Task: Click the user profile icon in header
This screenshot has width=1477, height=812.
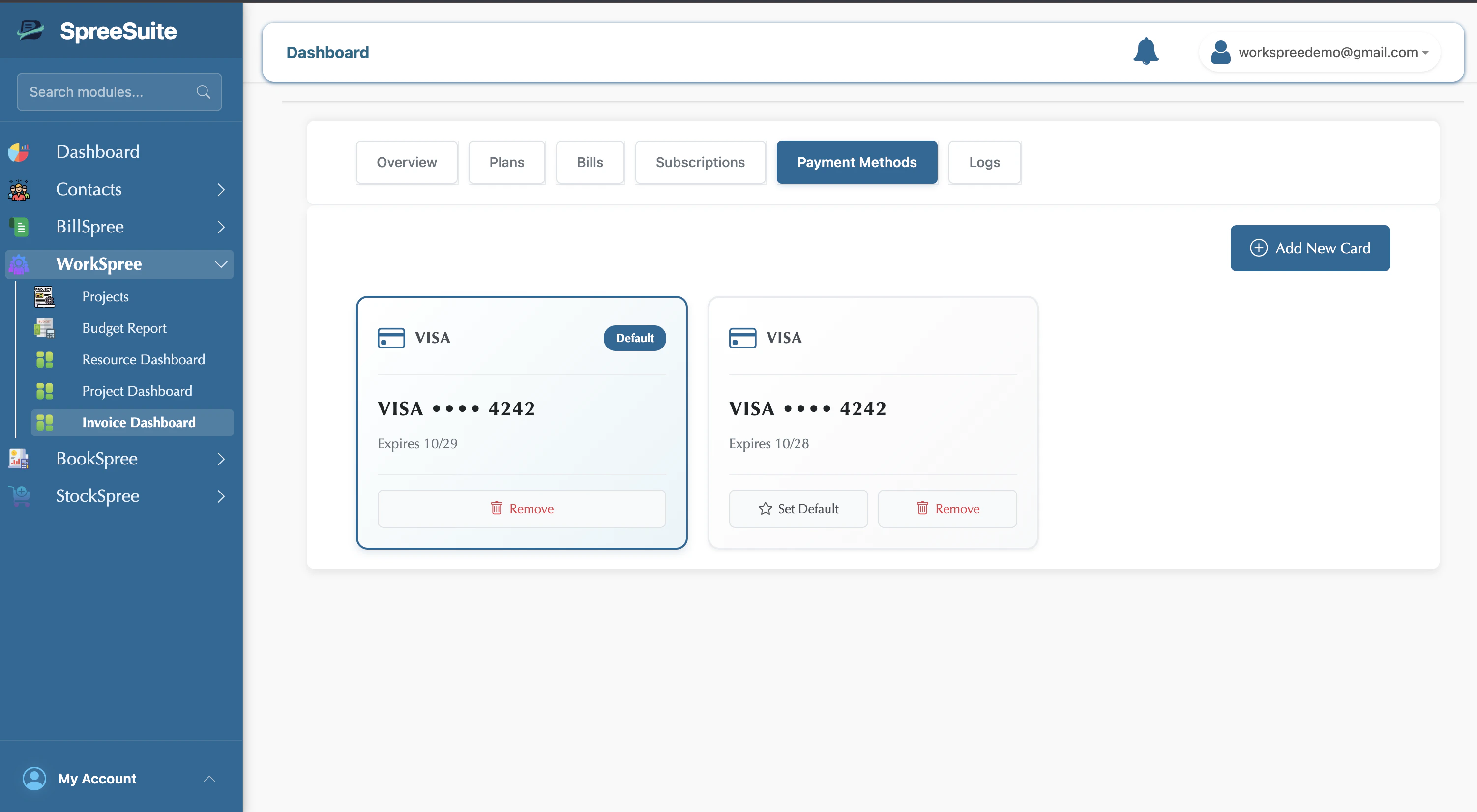Action: point(1221,52)
